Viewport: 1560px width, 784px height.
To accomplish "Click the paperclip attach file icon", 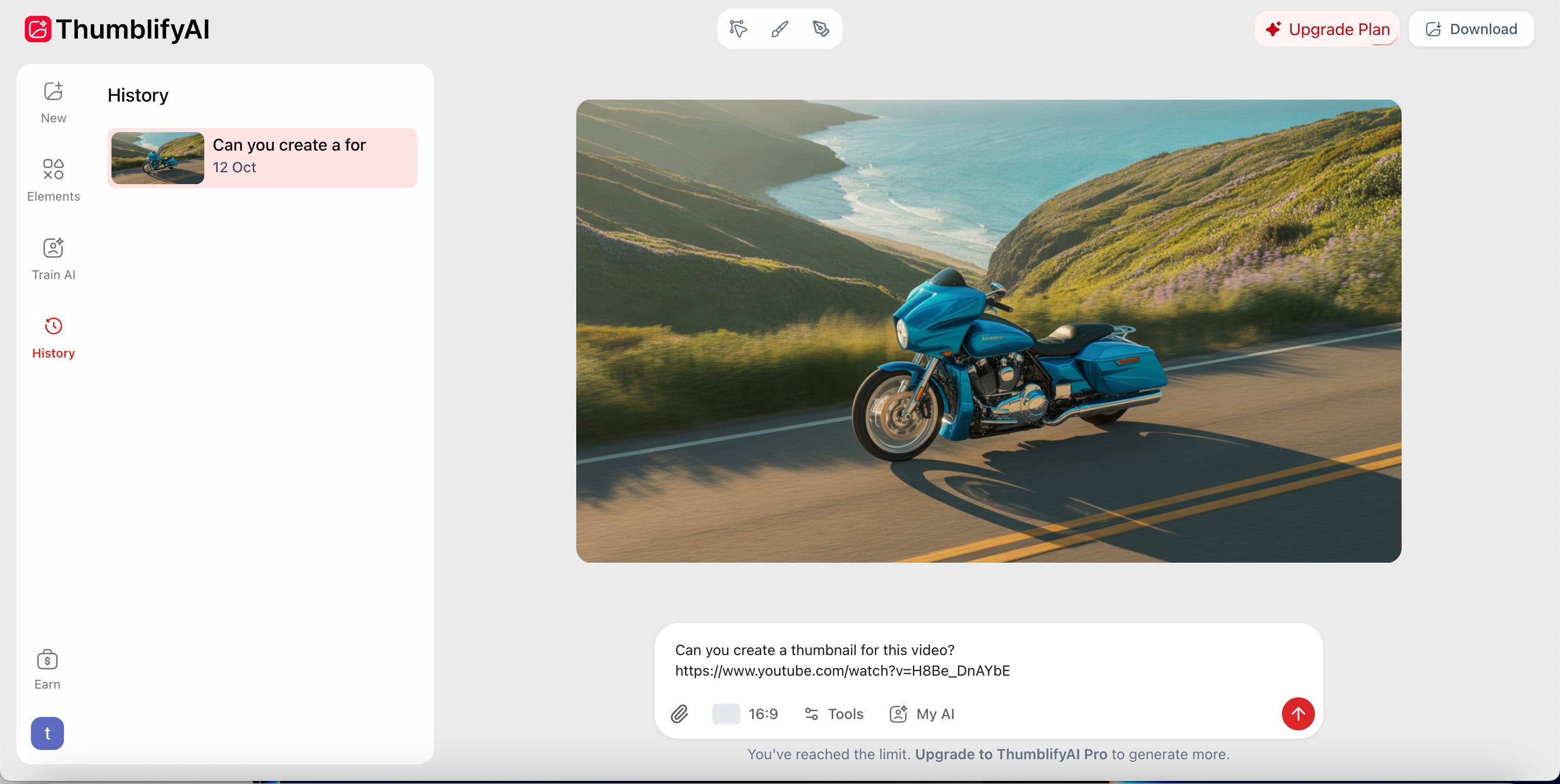I will (679, 714).
